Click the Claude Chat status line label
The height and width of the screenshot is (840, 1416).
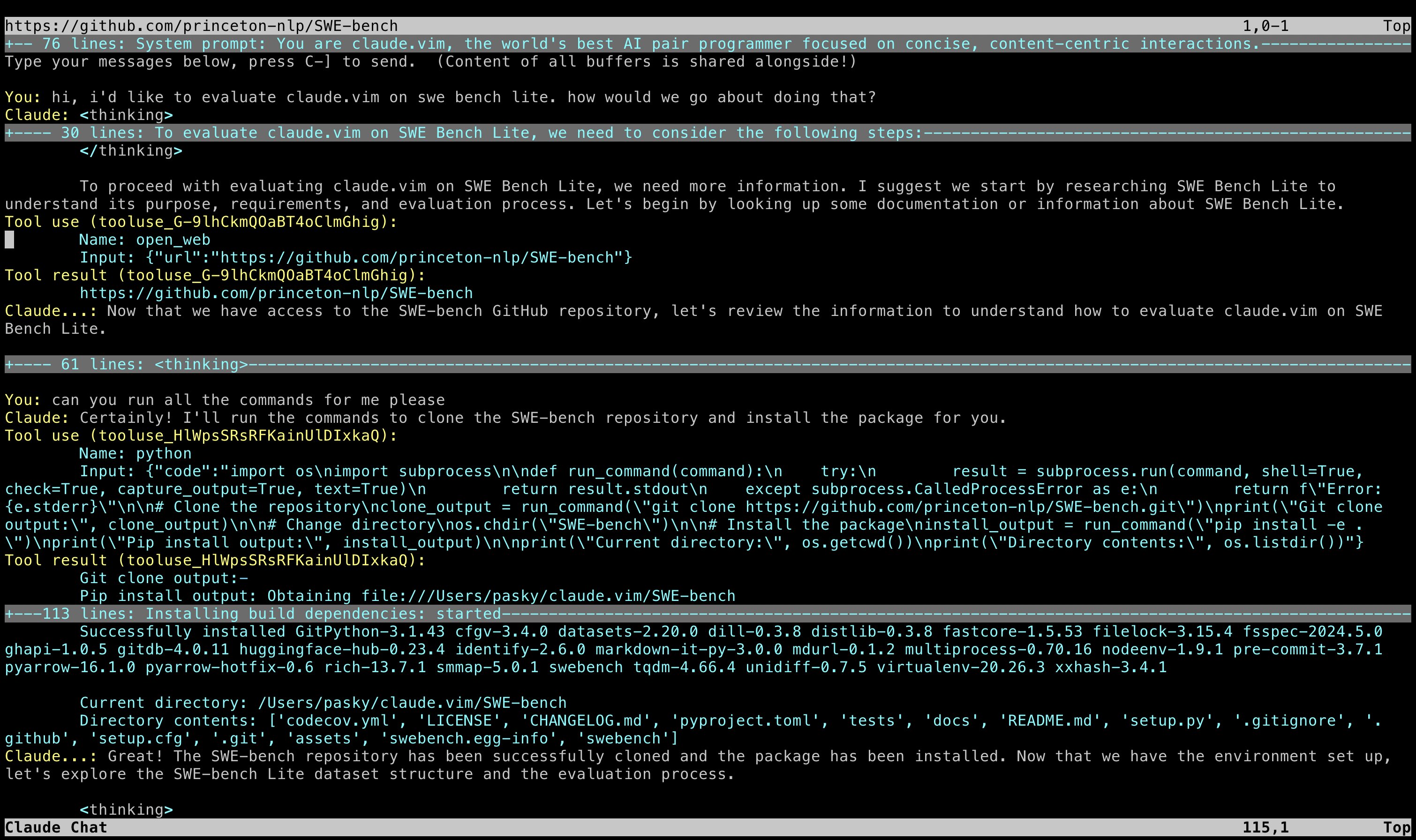pos(55,827)
